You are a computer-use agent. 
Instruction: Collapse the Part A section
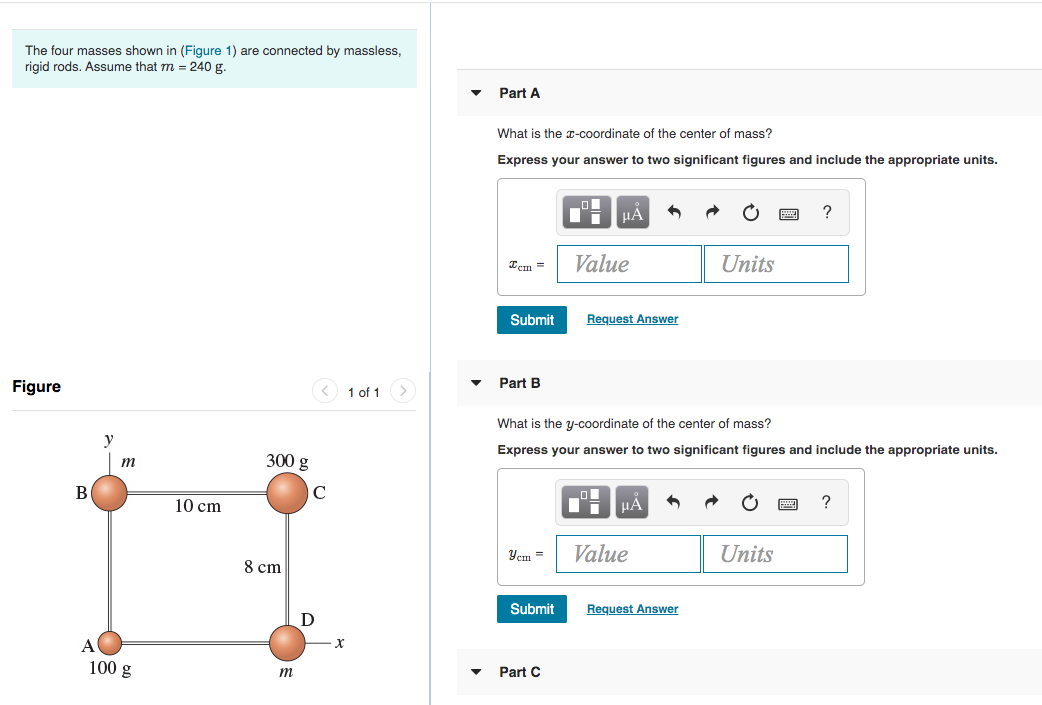pos(475,92)
